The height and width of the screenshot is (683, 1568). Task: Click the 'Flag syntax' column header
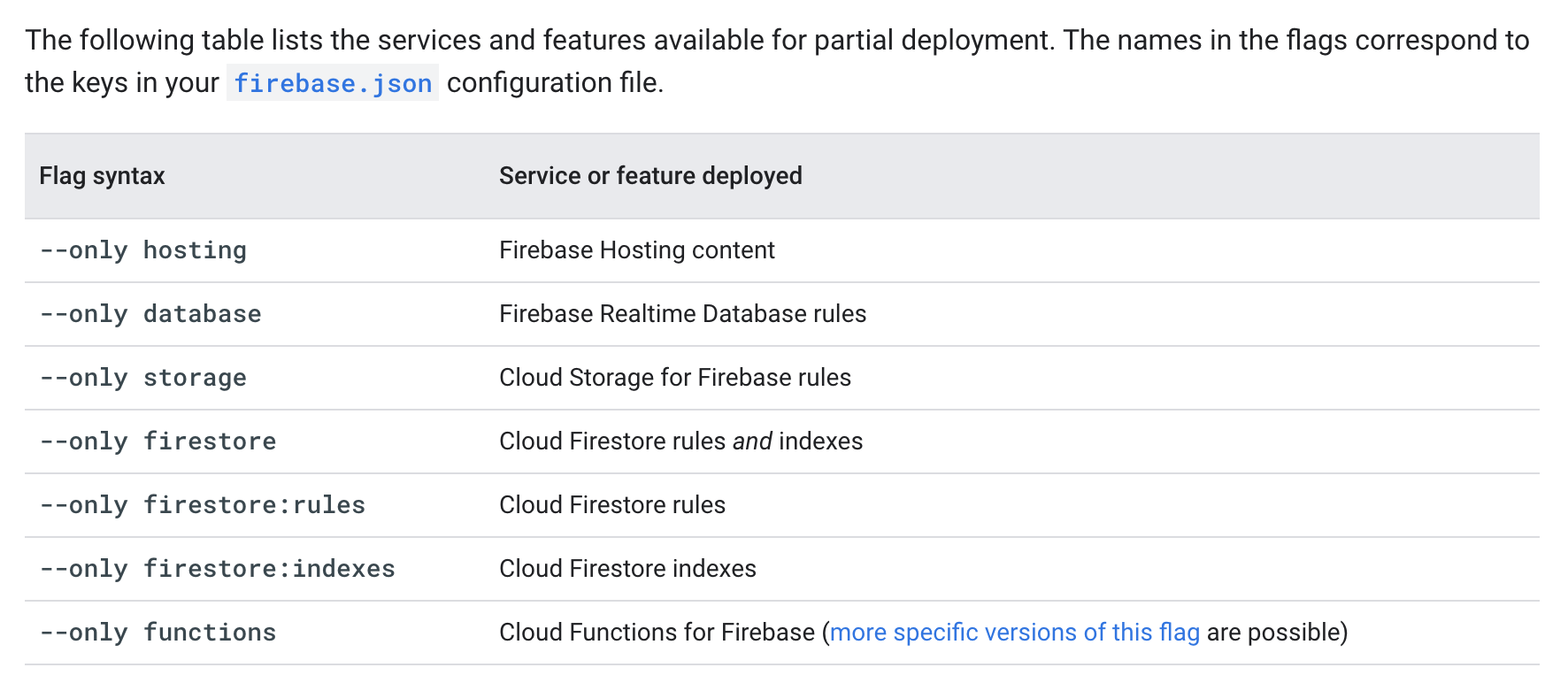click(x=103, y=176)
